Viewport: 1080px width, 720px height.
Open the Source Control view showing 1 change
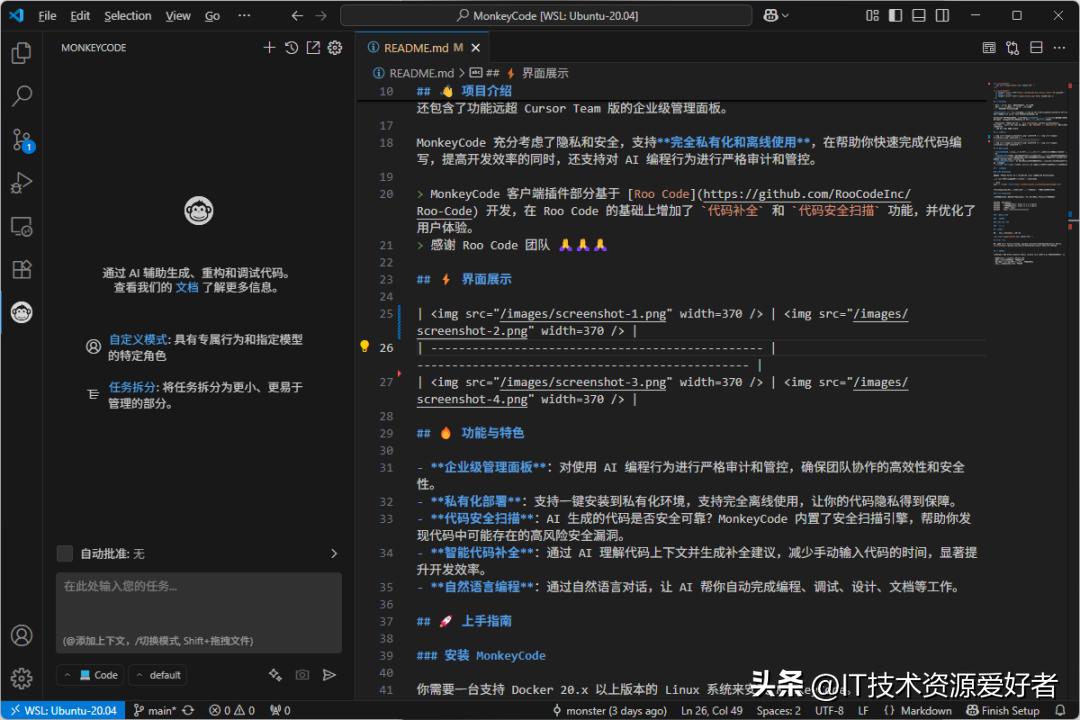pyautogui.click(x=22, y=140)
